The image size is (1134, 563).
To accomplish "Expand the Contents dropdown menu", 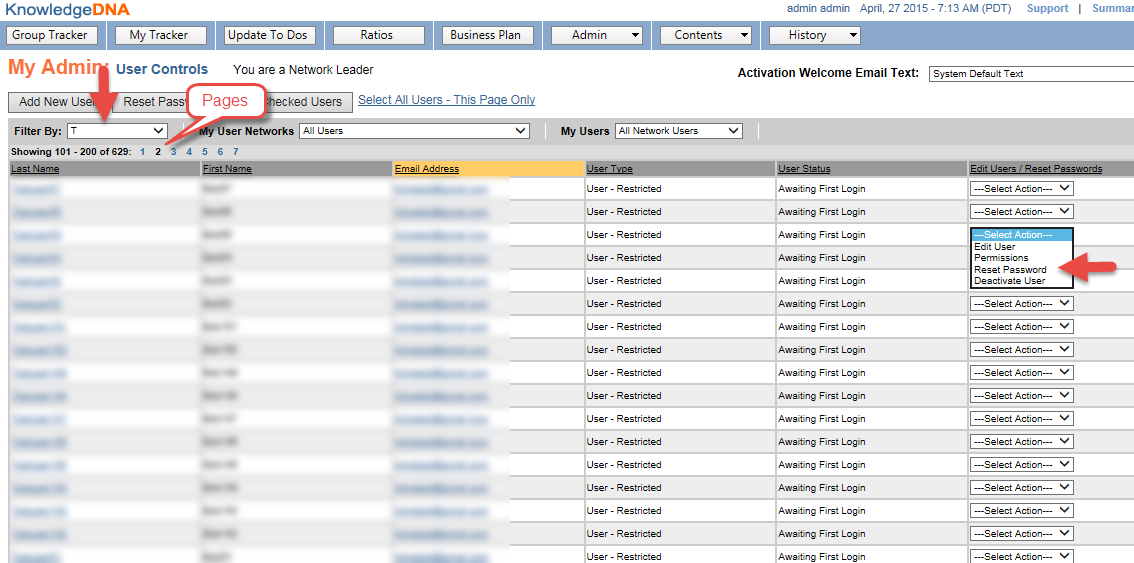I will tap(705, 35).
